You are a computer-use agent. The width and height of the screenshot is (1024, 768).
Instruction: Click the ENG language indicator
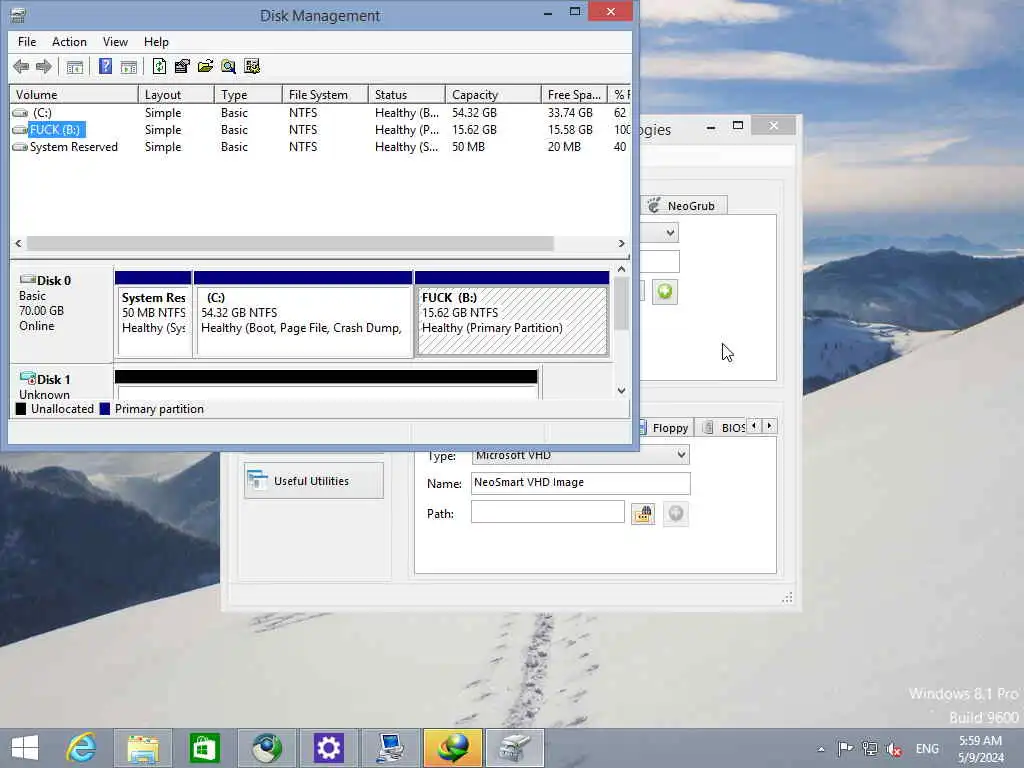[927, 749]
